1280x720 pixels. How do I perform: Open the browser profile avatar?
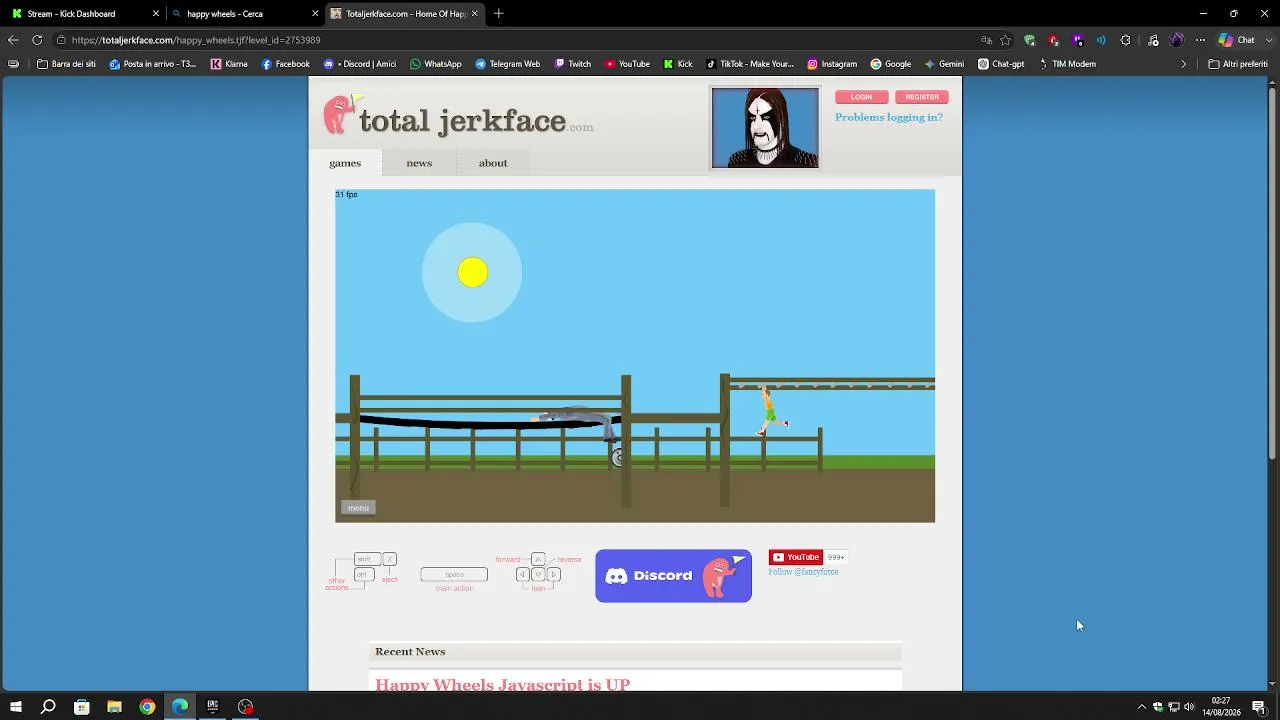pyautogui.click(x=1177, y=40)
